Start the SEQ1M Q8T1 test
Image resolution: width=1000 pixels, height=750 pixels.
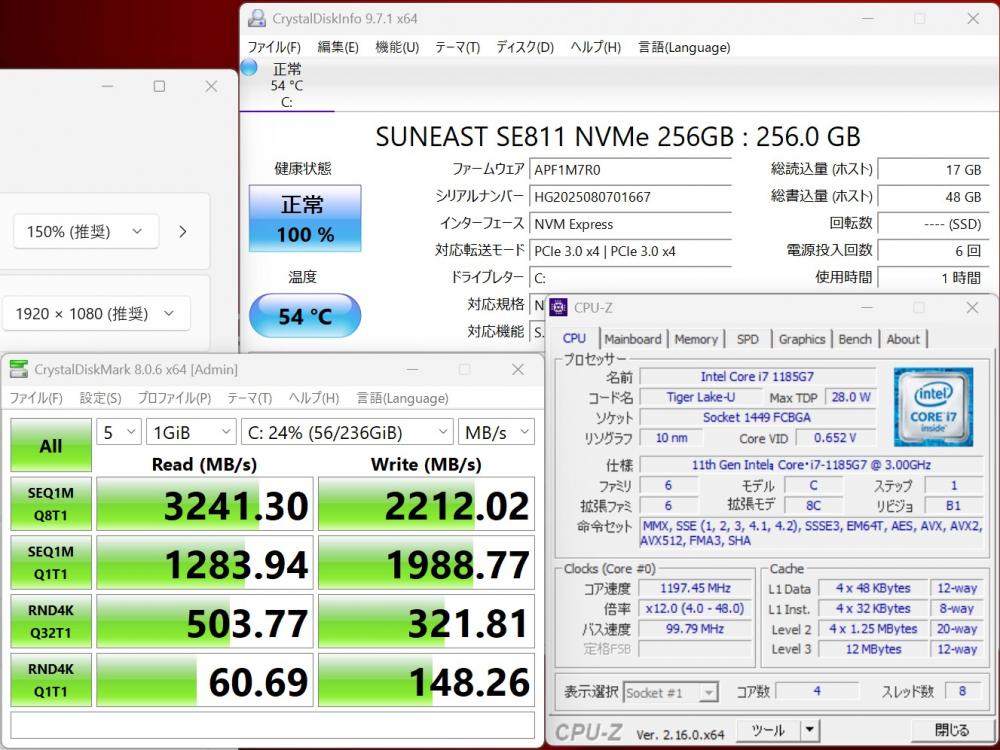(51, 505)
